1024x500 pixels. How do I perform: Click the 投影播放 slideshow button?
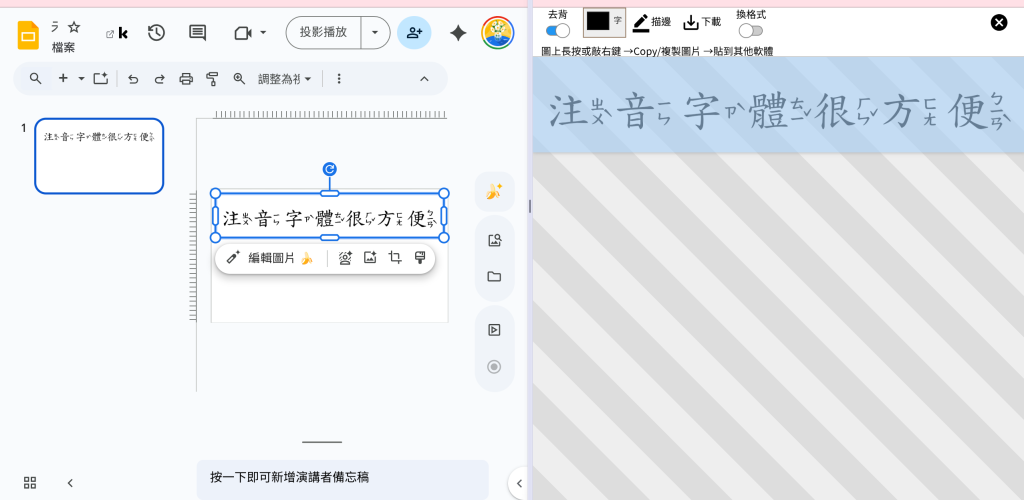point(323,32)
